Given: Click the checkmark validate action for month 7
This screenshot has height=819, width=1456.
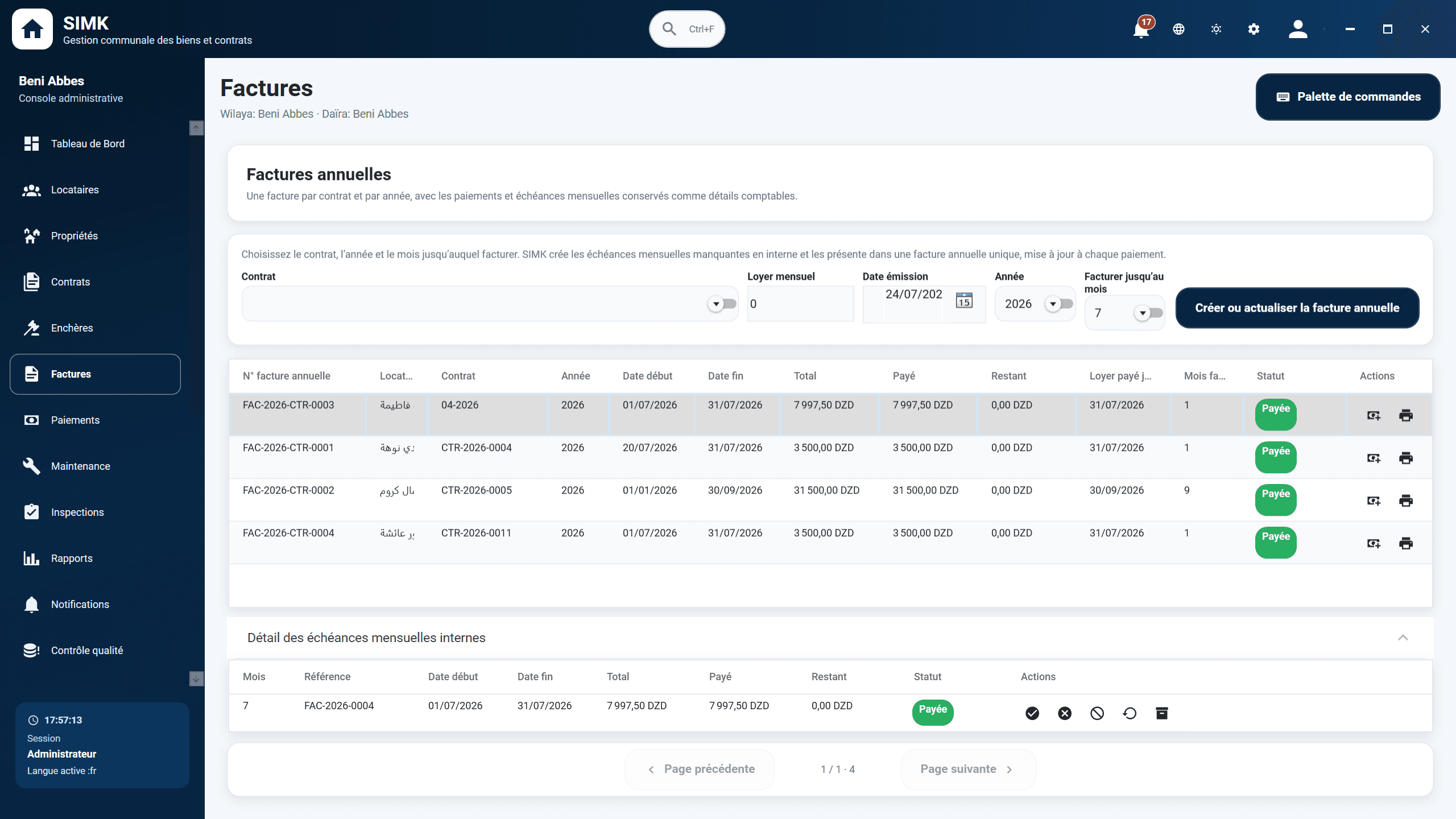Looking at the screenshot, I should (x=1032, y=713).
